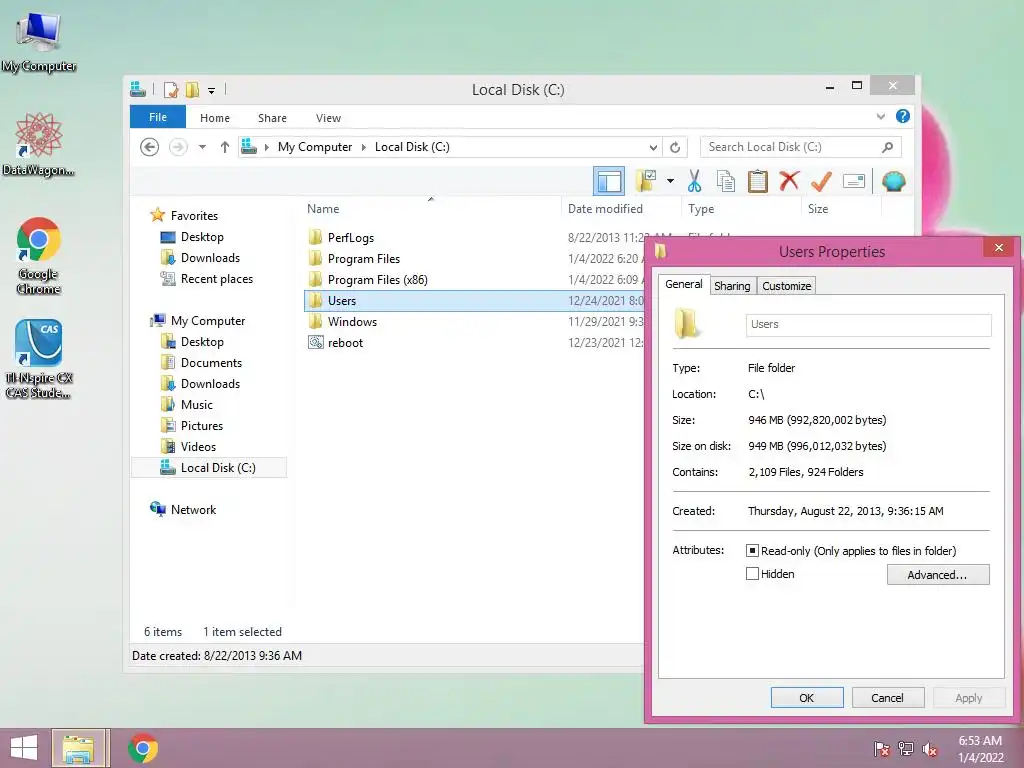Click the Action Center flag tray icon
This screenshot has height=768, width=1024.
pos(881,749)
